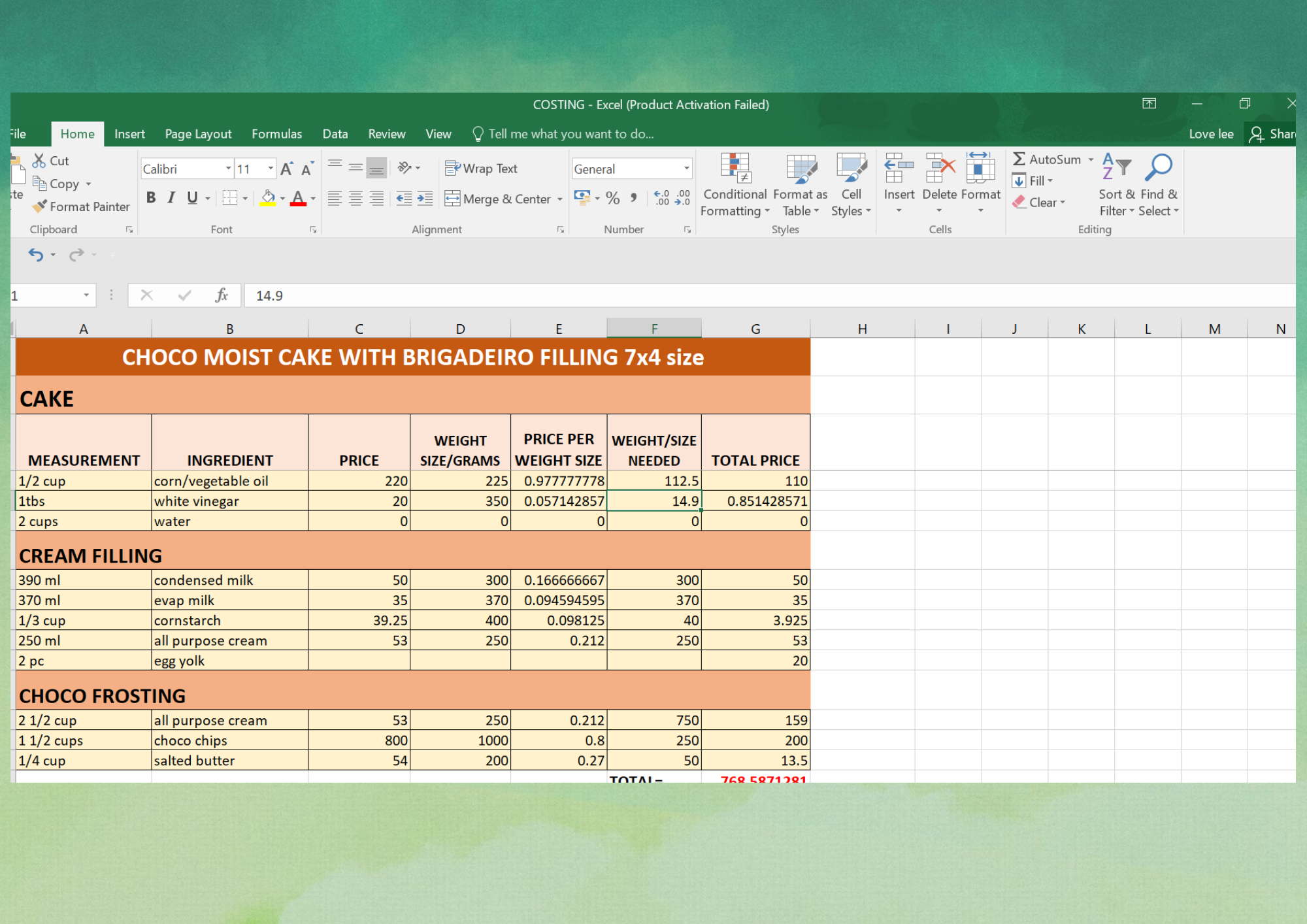The width and height of the screenshot is (1307, 924).
Task: Click the Increase Font Size icon
Action: 286,169
